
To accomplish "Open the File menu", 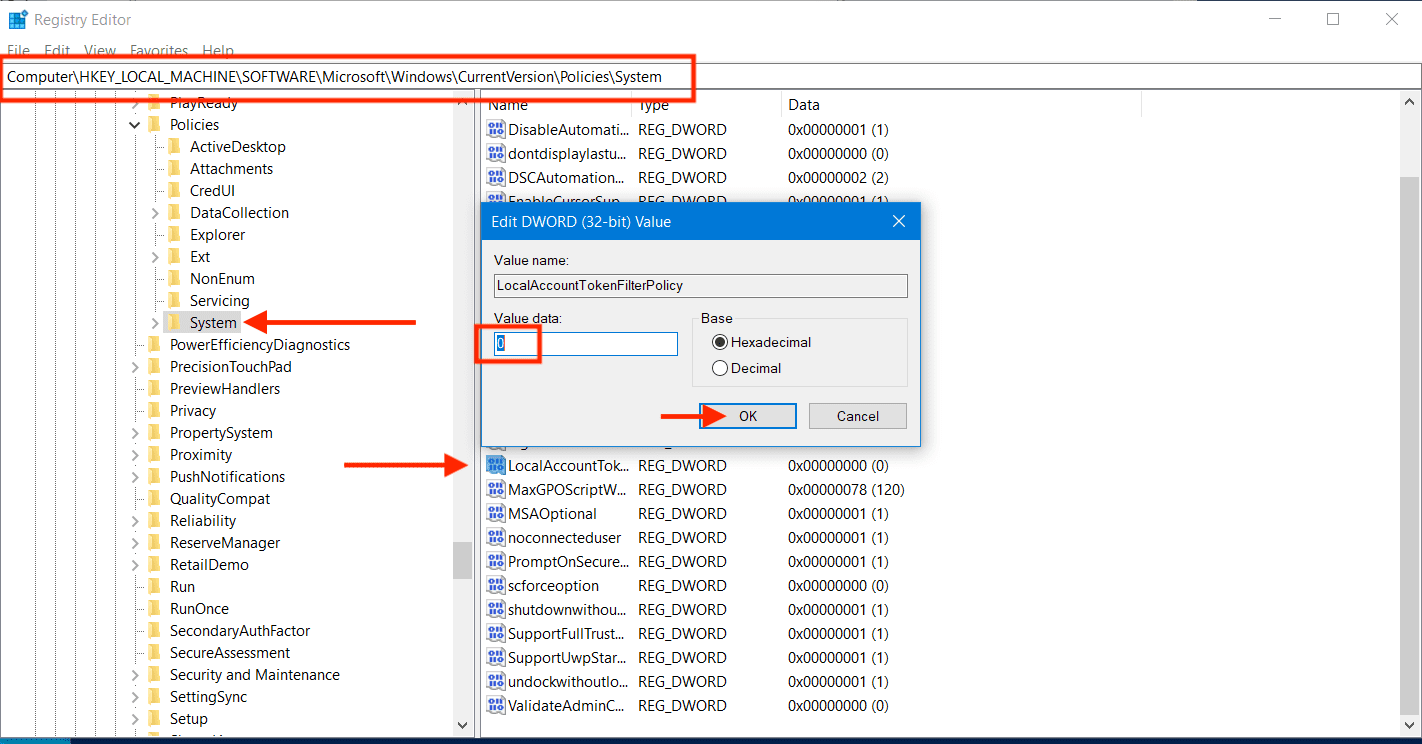I will pyautogui.click(x=19, y=50).
